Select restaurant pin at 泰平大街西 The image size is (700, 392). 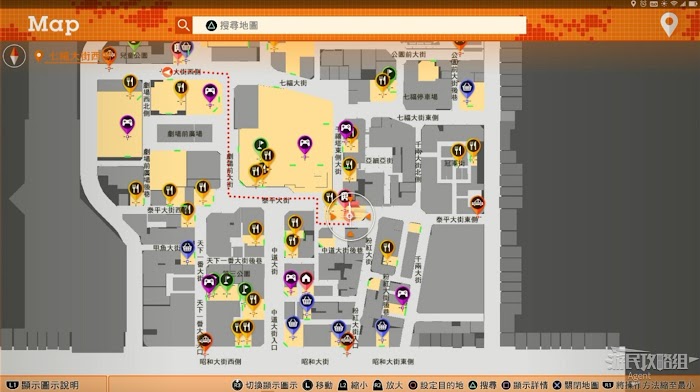(188, 211)
